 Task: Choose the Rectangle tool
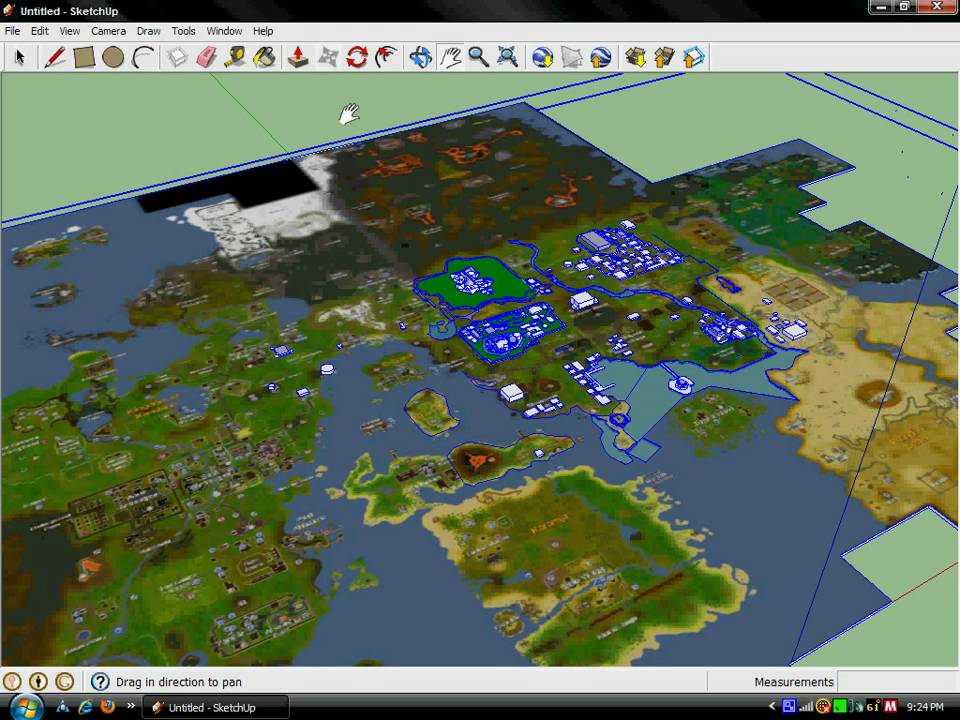[84, 58]
